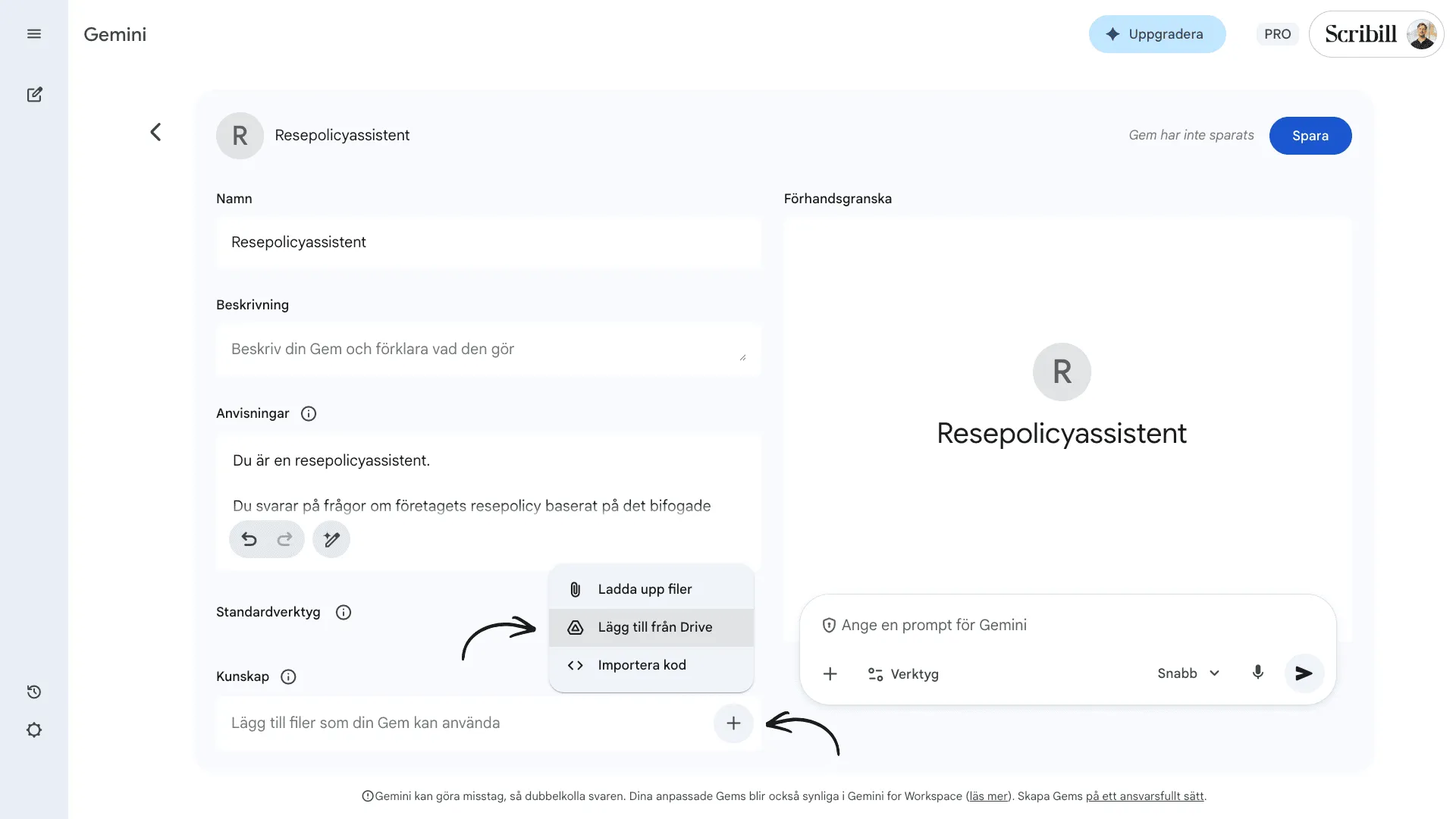The width and height of the screenshot is (1456, 819).
Task: Open the på ett ansvarsfullt sätt link
Action: point(1145,796)
